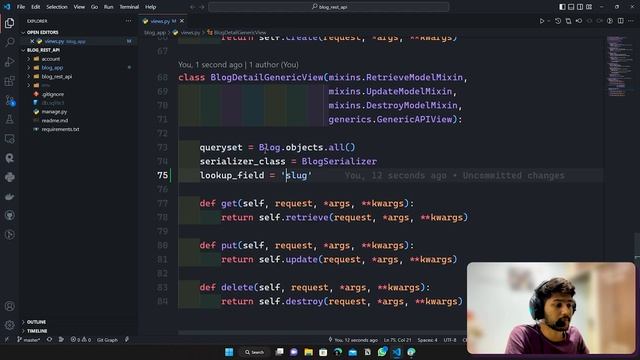This screenshot has width=640, height=360.
Task: Go back with the navigation arrow in the title bar
Action: (193, 7)
